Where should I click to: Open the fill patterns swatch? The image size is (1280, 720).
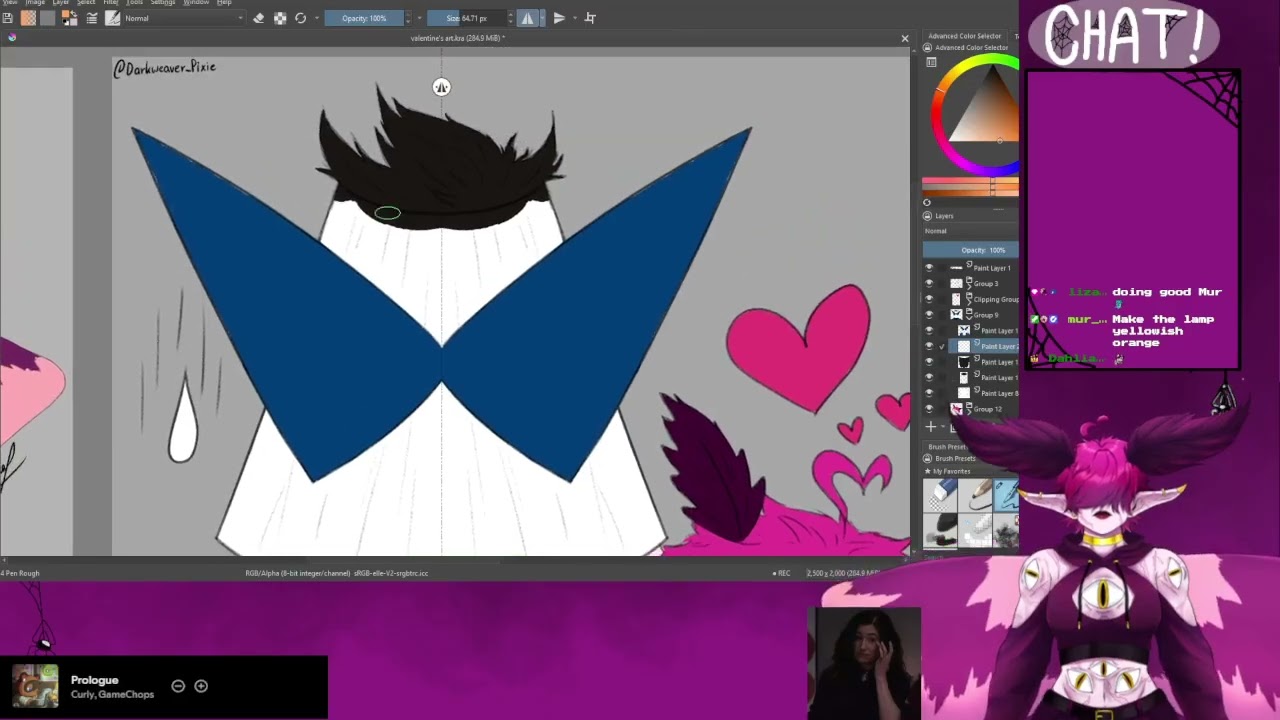click(47, 18)
